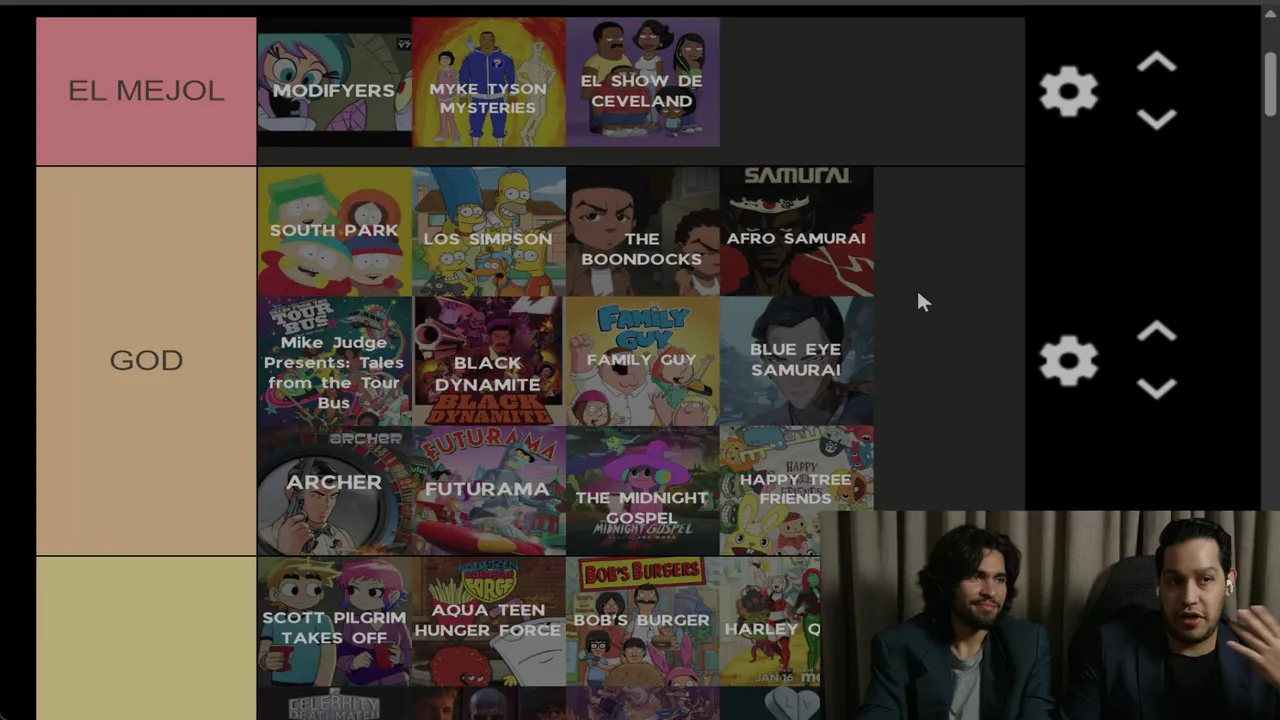Select the Aqua Teen Hunger Force thumbnail
Screen dimensions: 1280x720
point(488,621)
